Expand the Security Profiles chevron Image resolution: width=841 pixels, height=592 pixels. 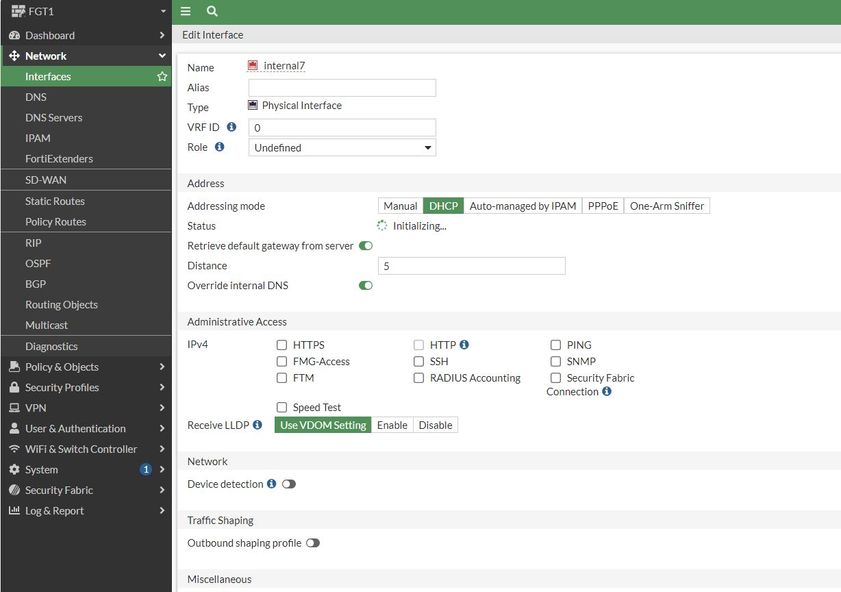(162, 387)
